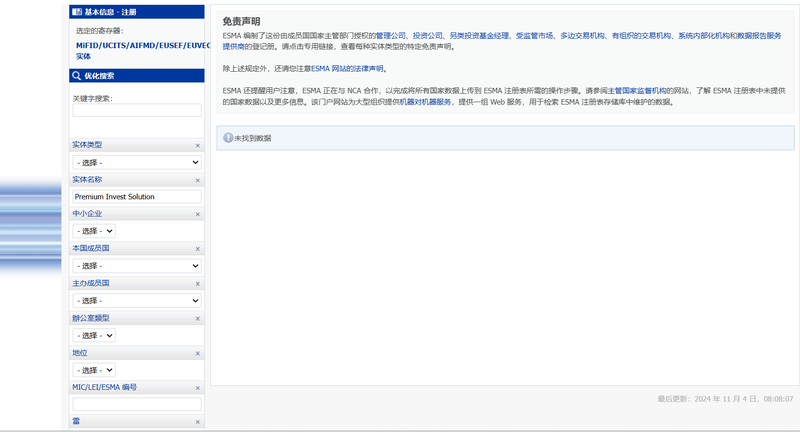800x432 pixels.
Task: Clear the 主办成员国 filter x icon
Action: click(197, 284)
